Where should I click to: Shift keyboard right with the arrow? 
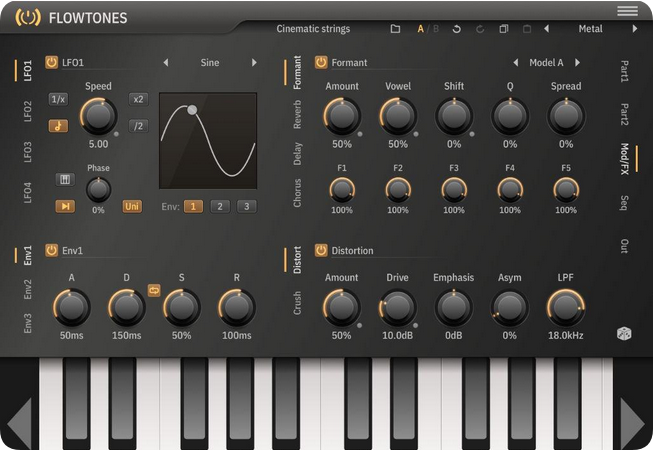tap(632, 423)
